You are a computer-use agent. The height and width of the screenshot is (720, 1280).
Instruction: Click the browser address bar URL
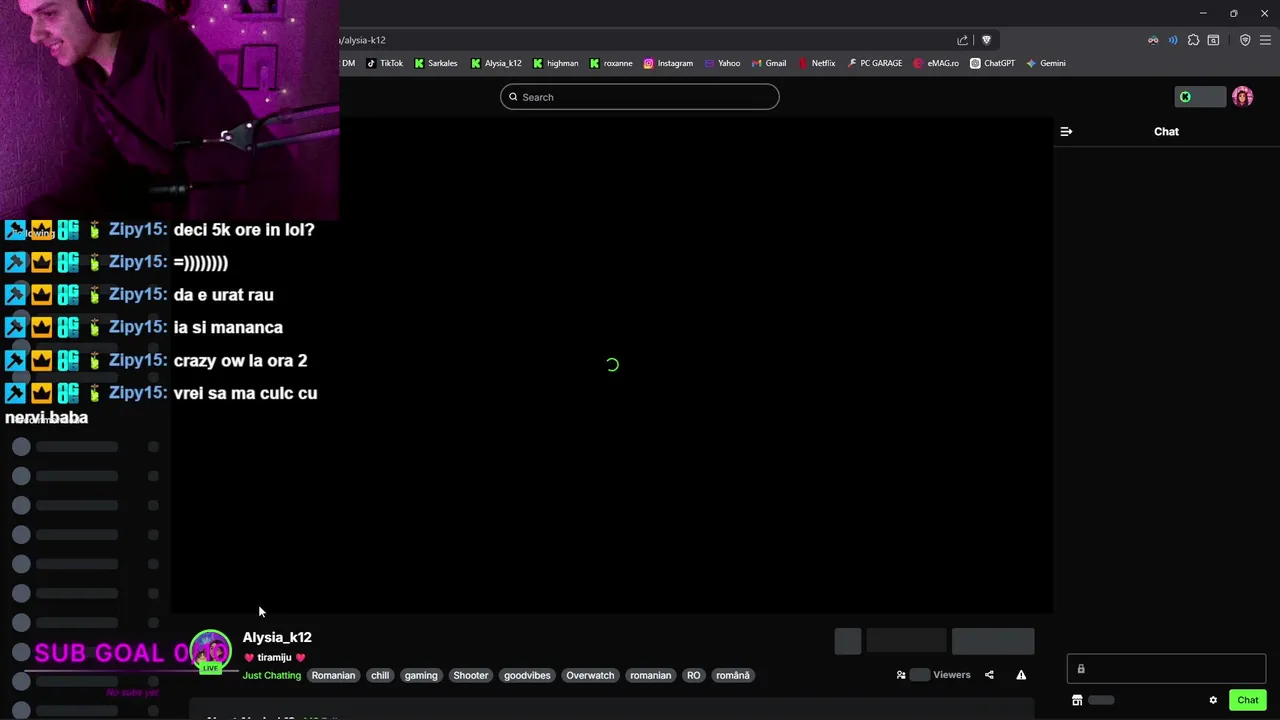coord(363,40)
